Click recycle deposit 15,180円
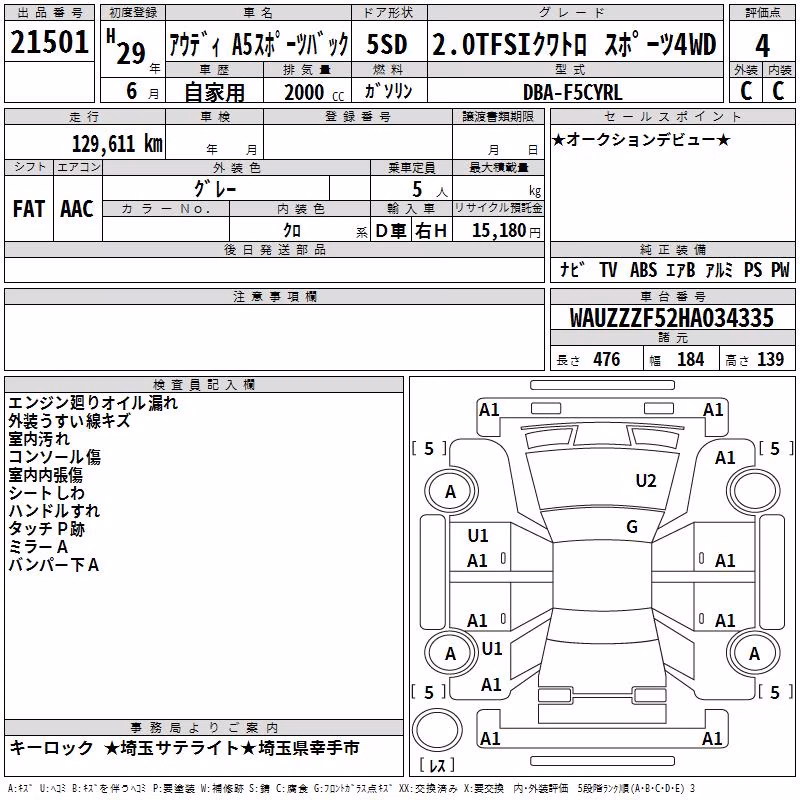 506,231
